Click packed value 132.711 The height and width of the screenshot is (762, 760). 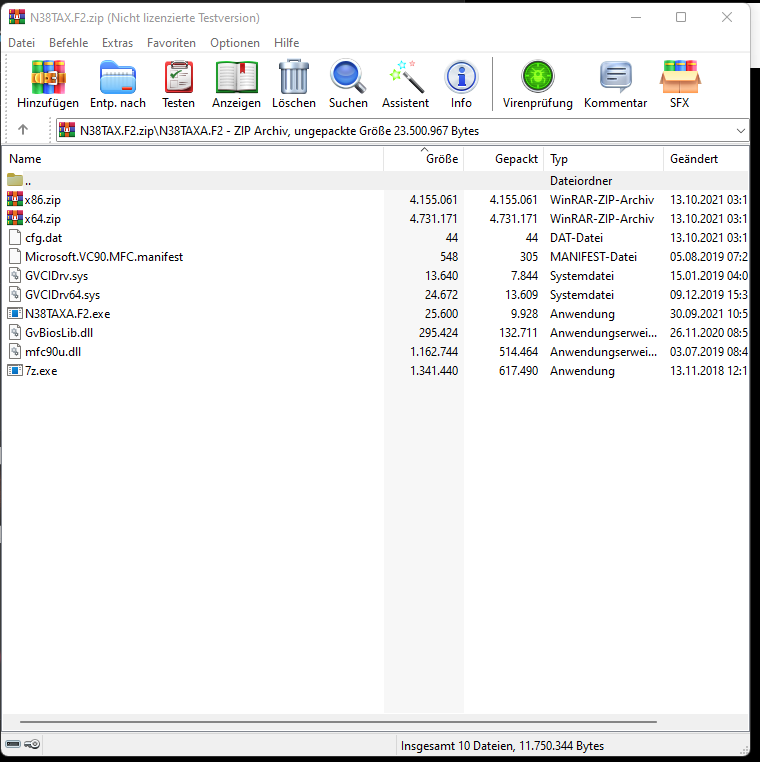tap(518, 332)
